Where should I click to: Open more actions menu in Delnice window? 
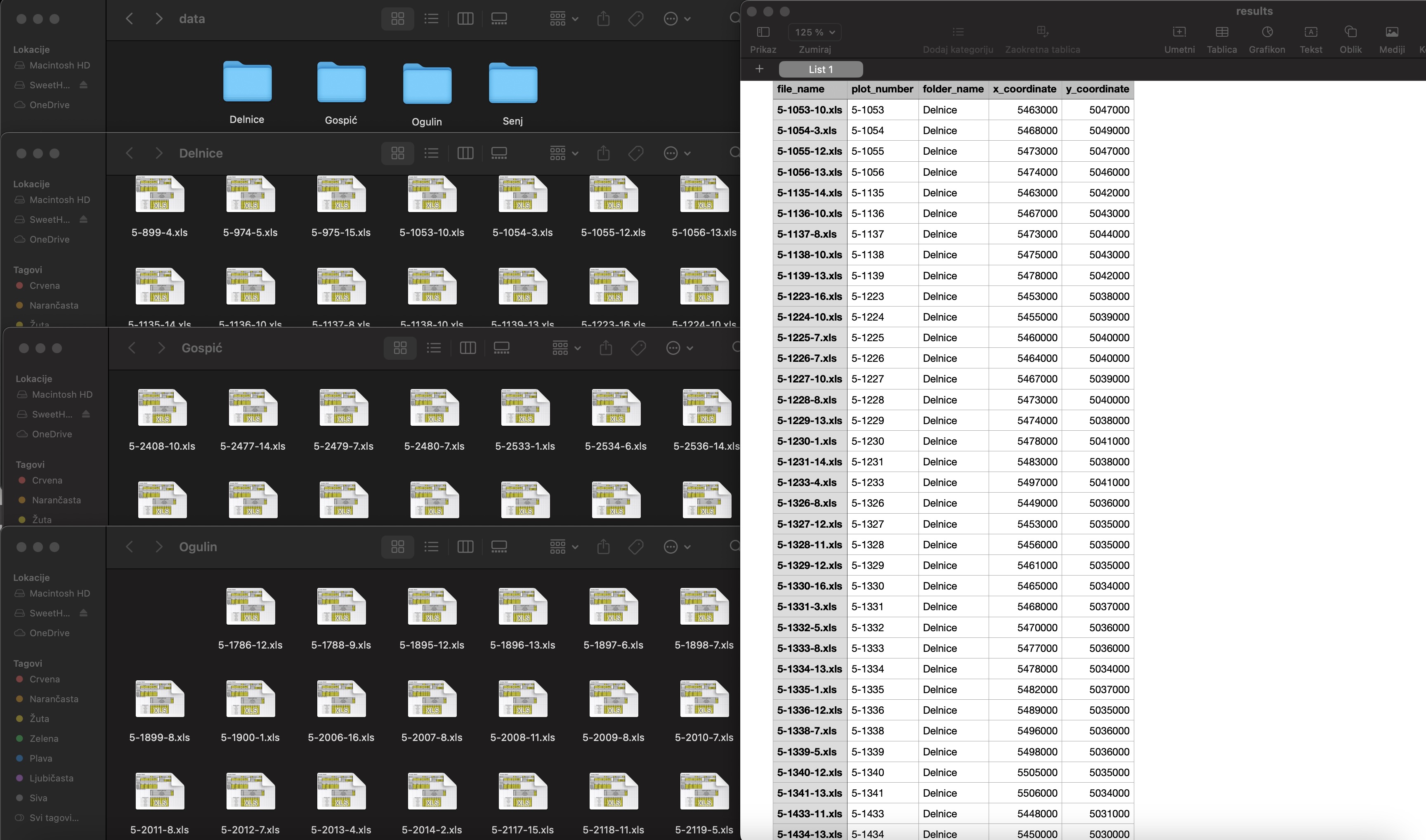tap(677, 153)
